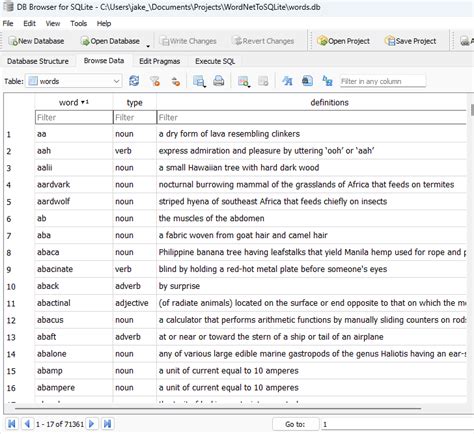Viewport: 474px width, 434px height.
Task: Go to last page of records
Action: [107, 424]
